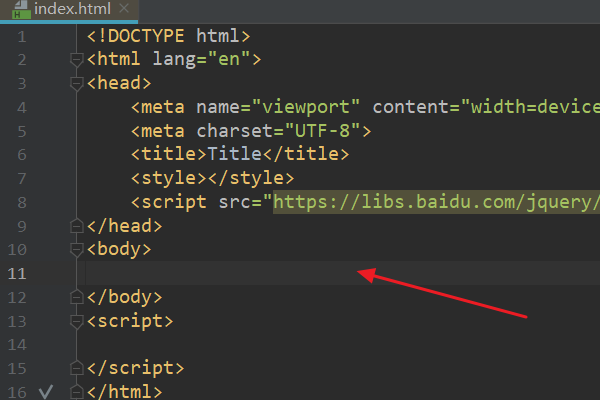600x400 pixels.
Task: Click line number 14 in the gutter
Action: point(17,345)
